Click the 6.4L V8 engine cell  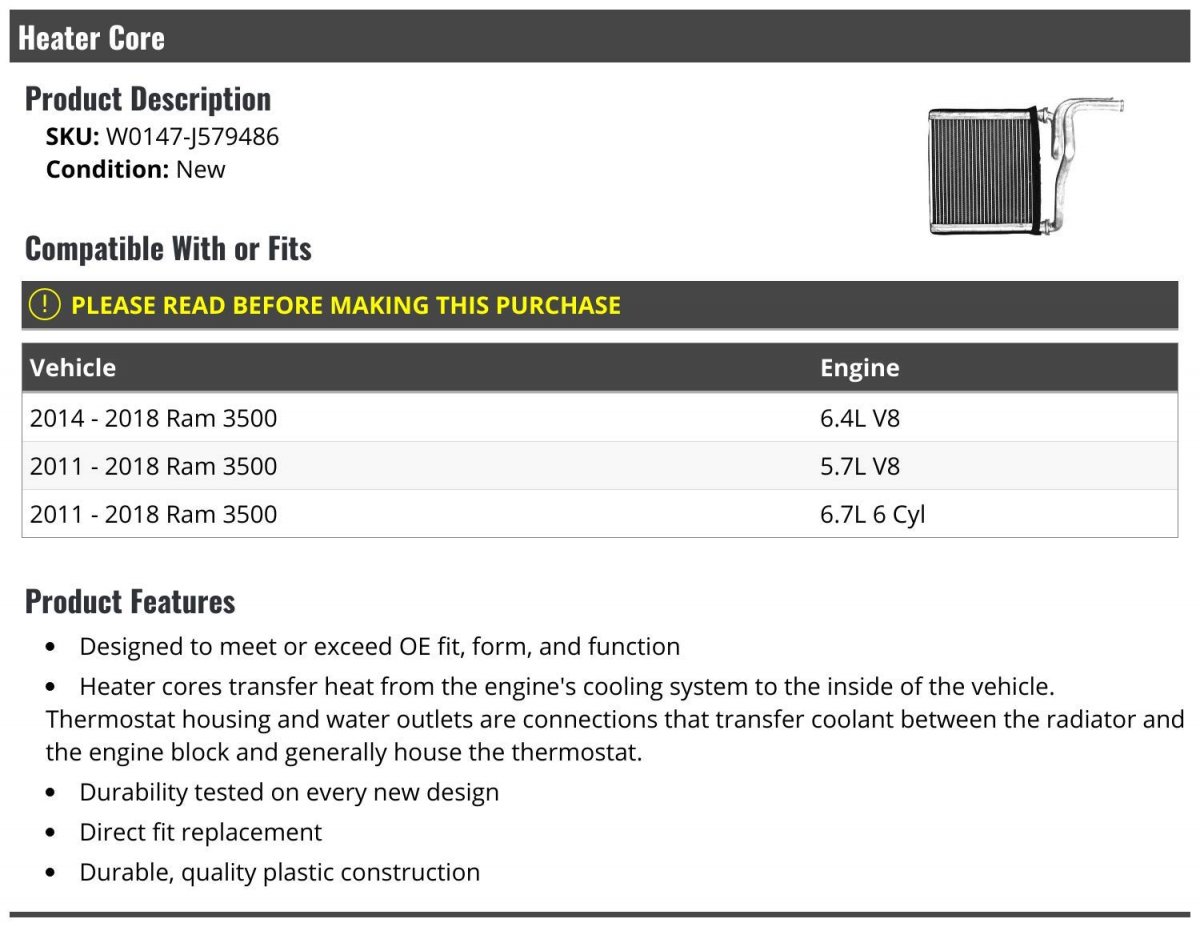[x=860, y=418]
